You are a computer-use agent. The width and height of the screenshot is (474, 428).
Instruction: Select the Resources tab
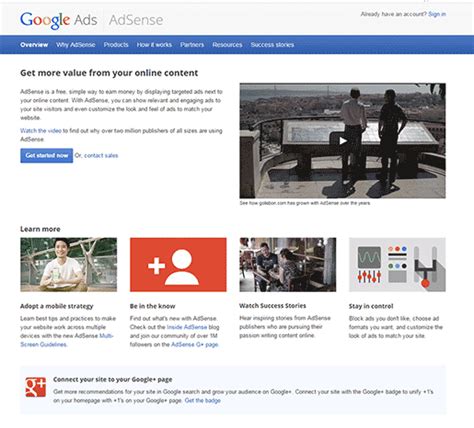(227, 45)
